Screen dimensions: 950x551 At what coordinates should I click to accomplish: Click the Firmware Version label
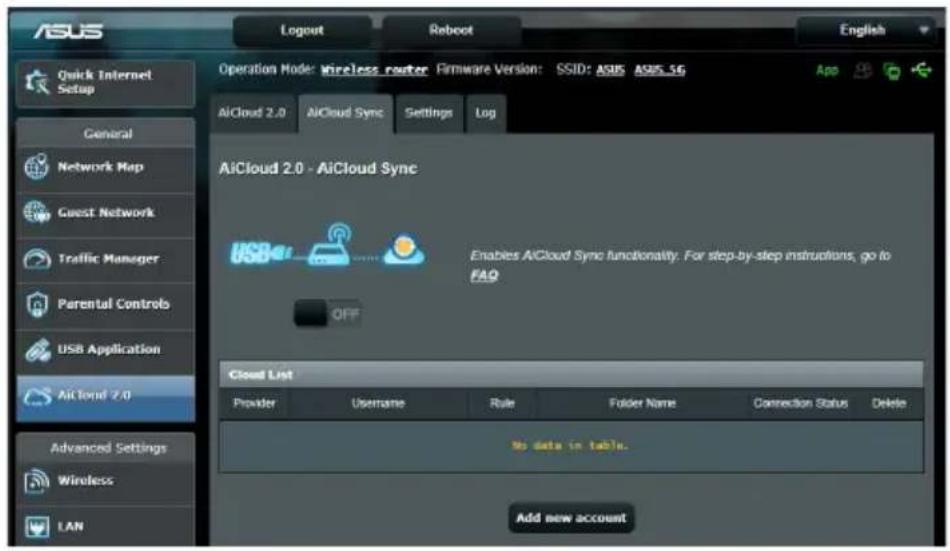(488, 69)
